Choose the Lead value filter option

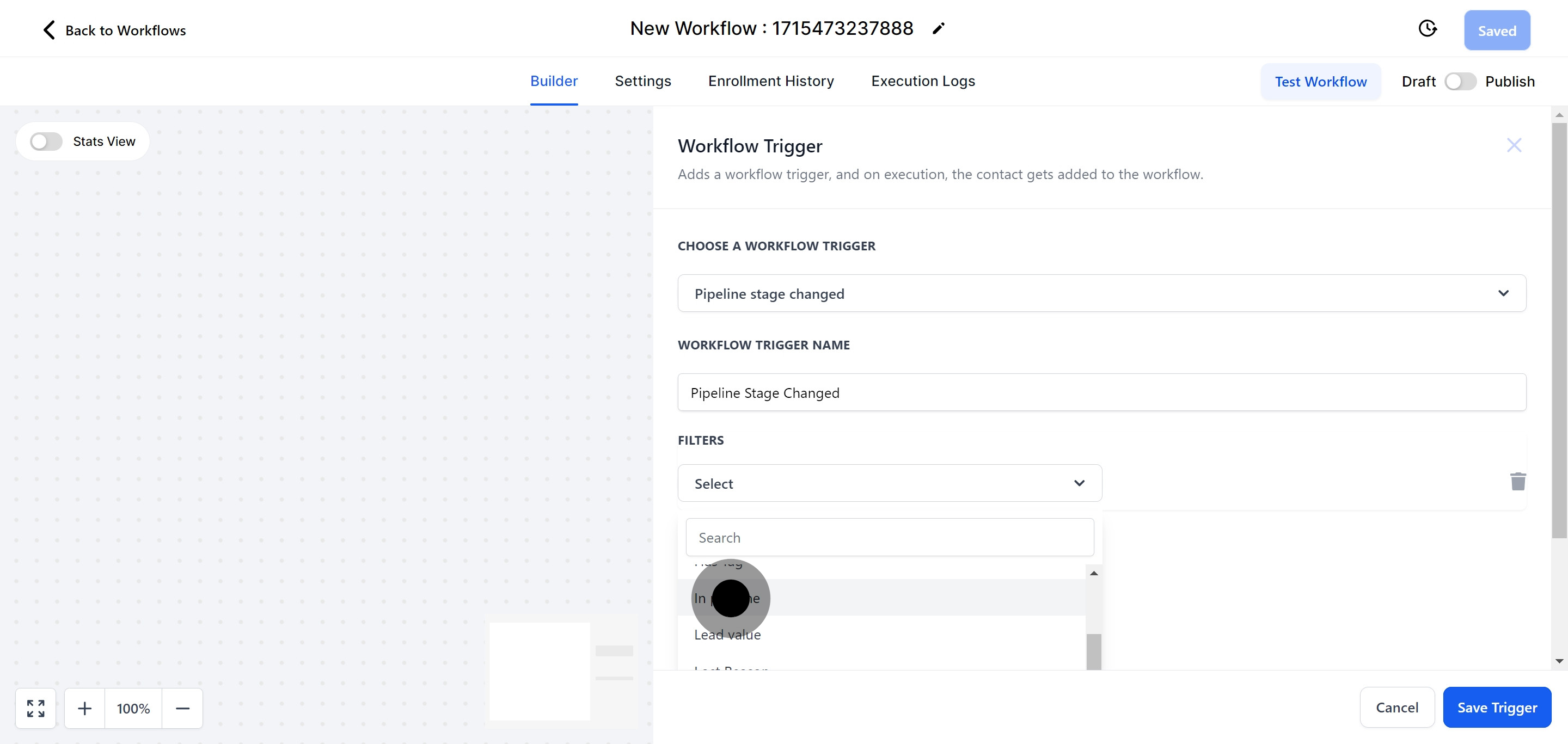[x=727, y=635]
